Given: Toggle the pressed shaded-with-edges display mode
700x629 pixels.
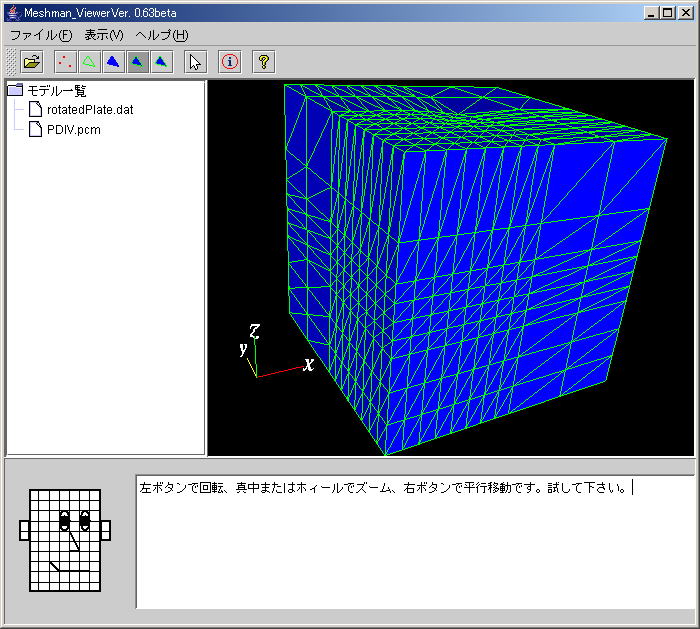Looking at the screenshot, I should pyautogui.click(x=138, y=62).
